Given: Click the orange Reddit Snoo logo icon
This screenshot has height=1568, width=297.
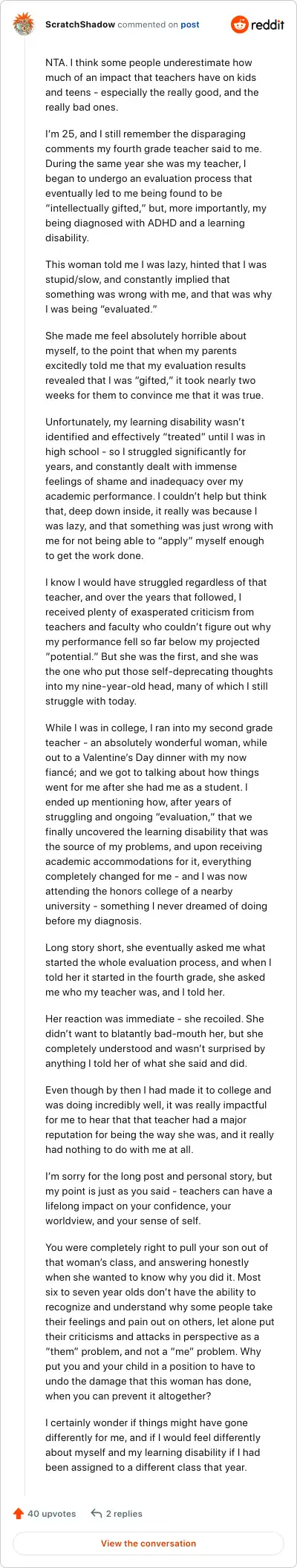Looking at the screenshot, I should pyautogui.click(x=240, y=24).
